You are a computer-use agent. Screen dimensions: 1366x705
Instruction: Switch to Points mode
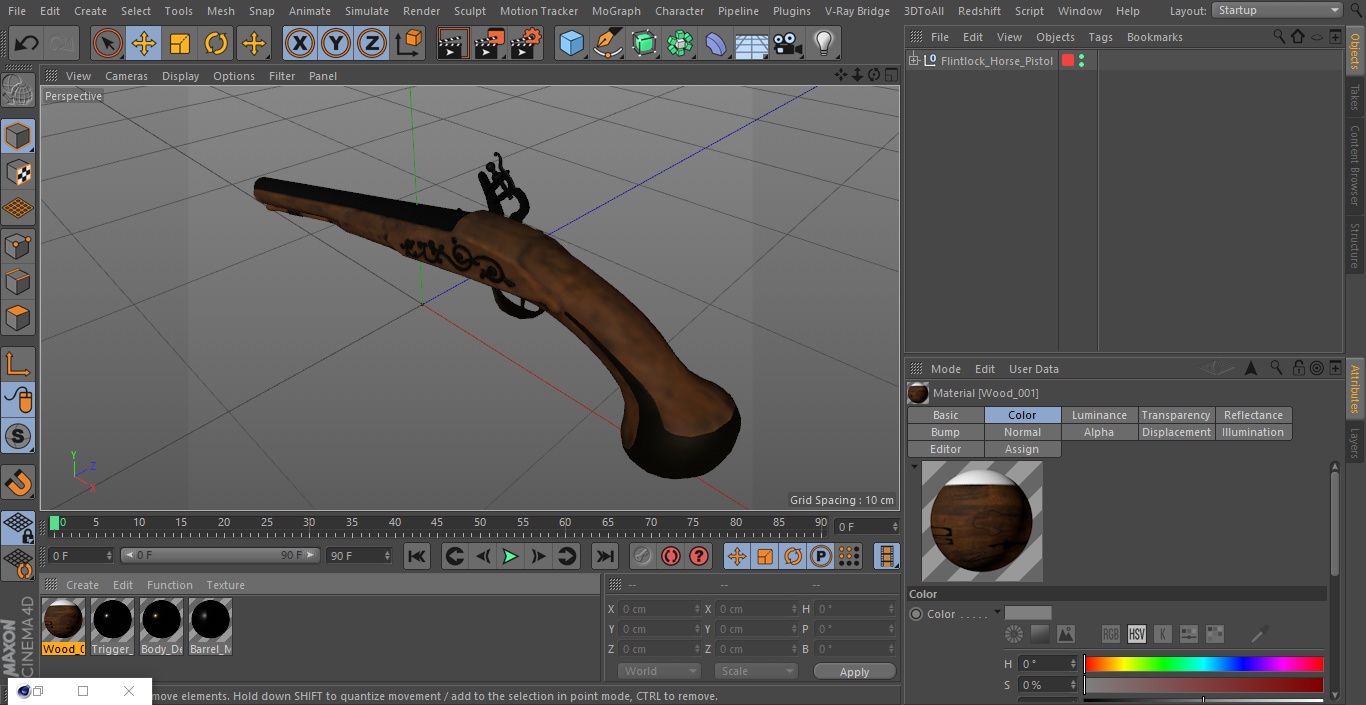[18, 245]
